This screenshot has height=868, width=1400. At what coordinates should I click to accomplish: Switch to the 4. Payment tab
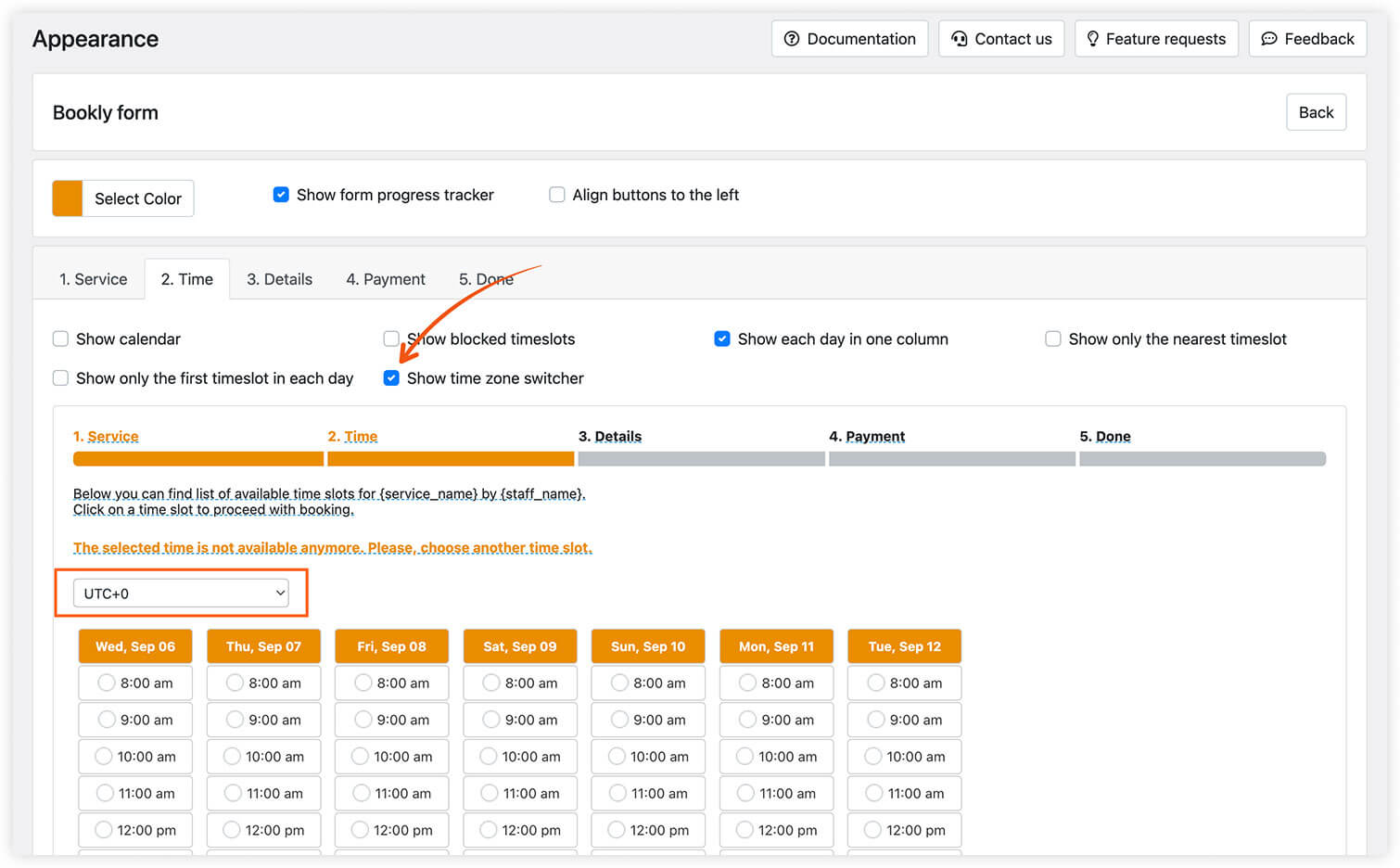point(386,279)
